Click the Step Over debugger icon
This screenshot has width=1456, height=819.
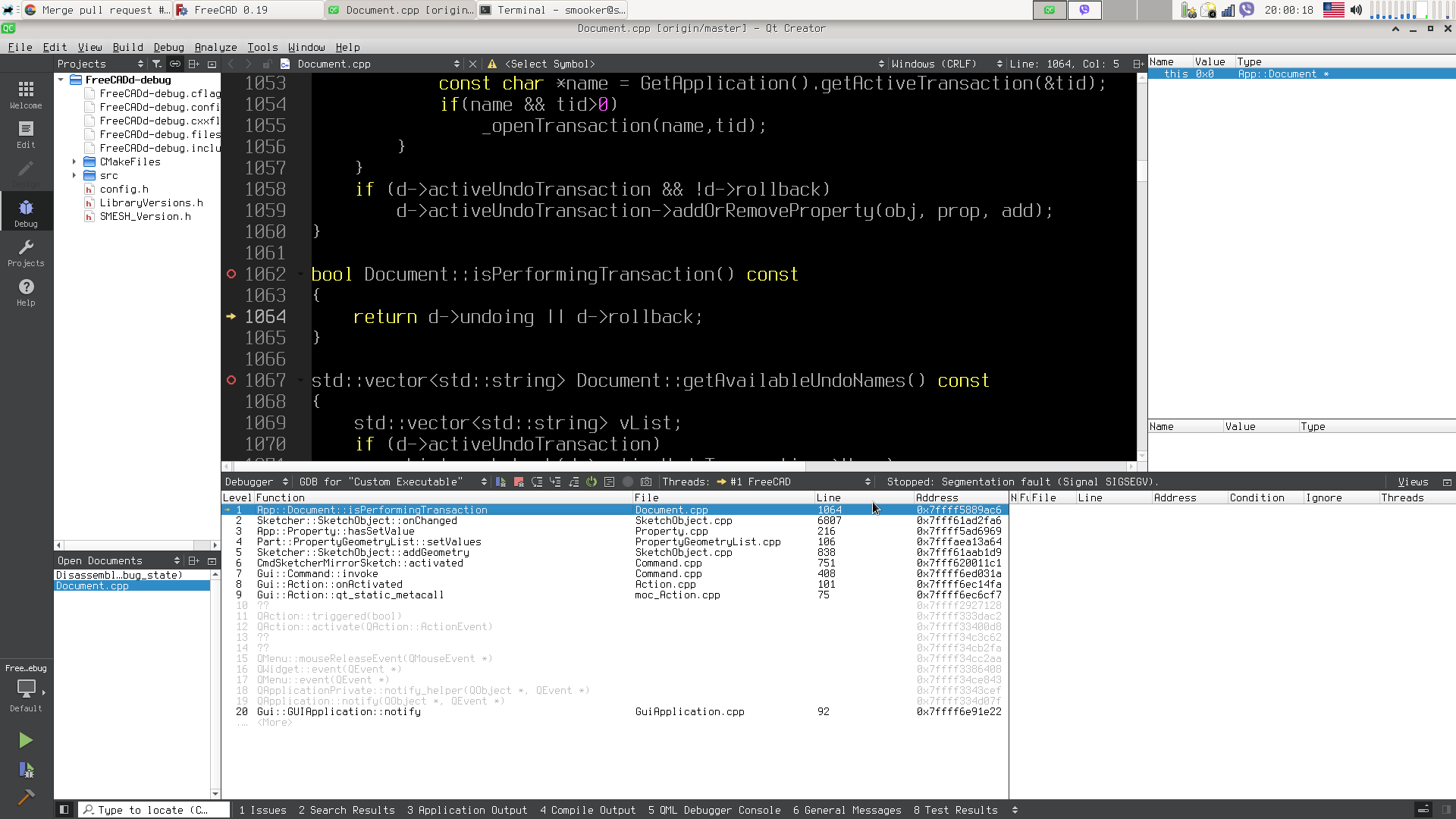pos(537,482)
